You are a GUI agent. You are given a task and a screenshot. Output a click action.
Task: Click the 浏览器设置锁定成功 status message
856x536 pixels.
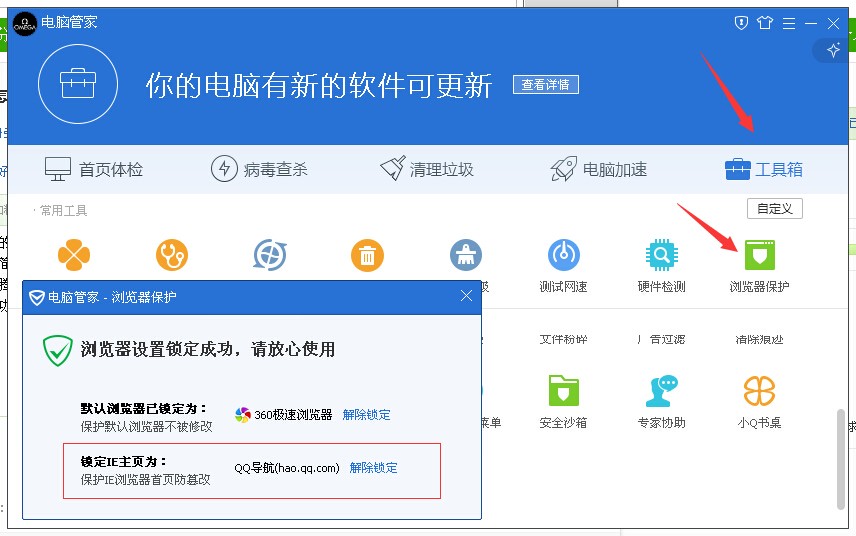pyautogui.click(x=207, y=349)
